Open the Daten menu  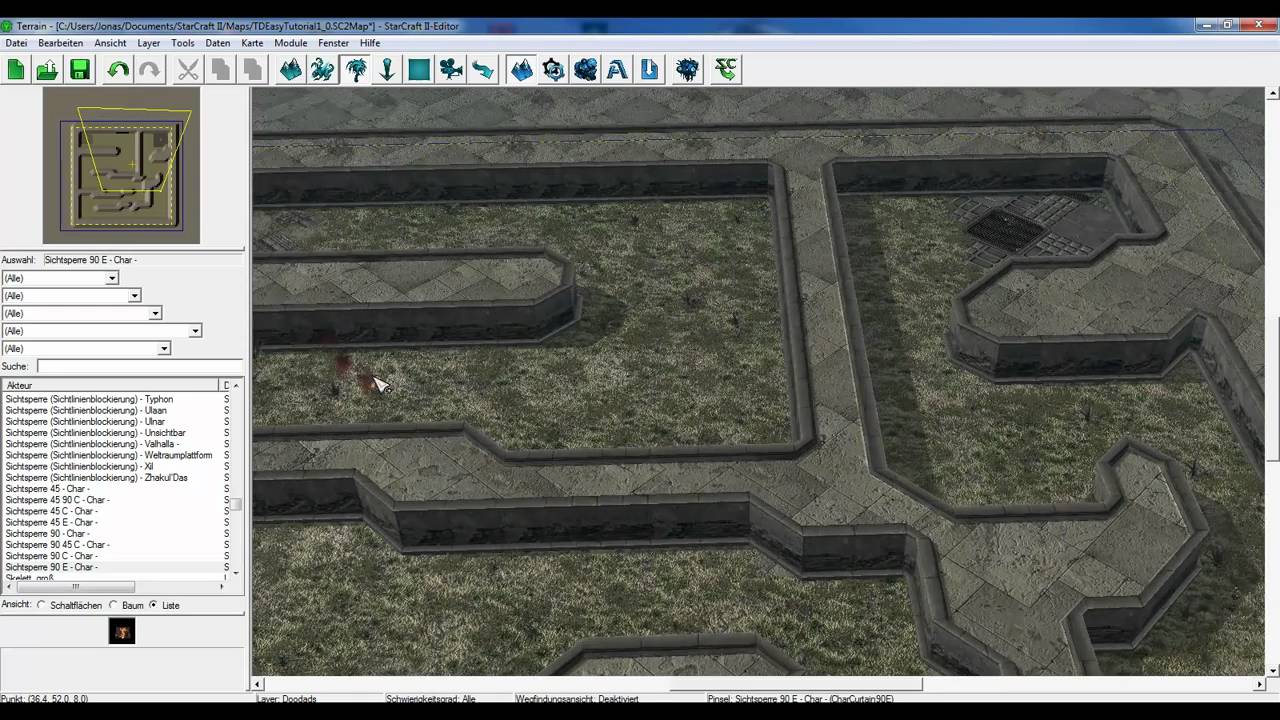click(x=218, y=43)
